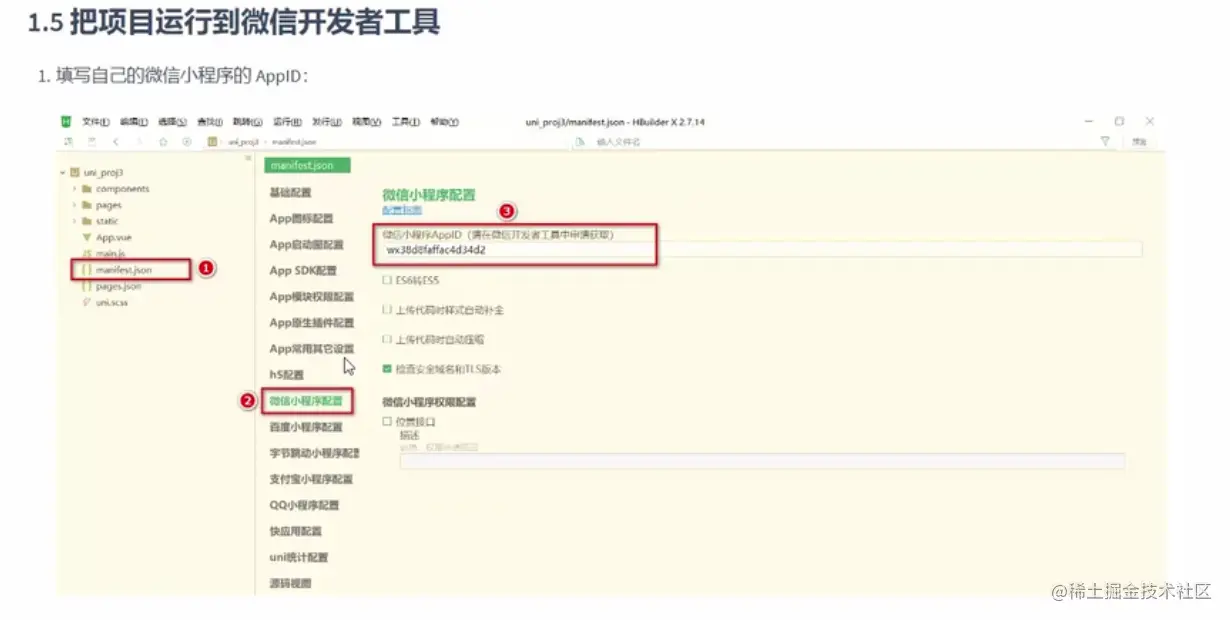Open the 文件(F) menu

(96, 122)
